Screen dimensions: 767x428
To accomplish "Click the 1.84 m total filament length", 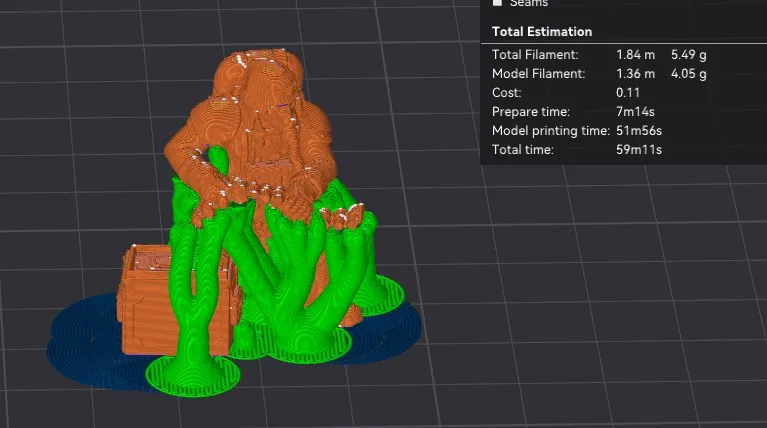I will pyautogui.click(x=635, y=55).
